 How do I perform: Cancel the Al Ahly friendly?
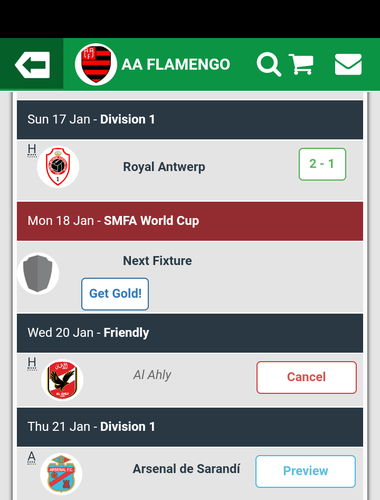(307, 377)
